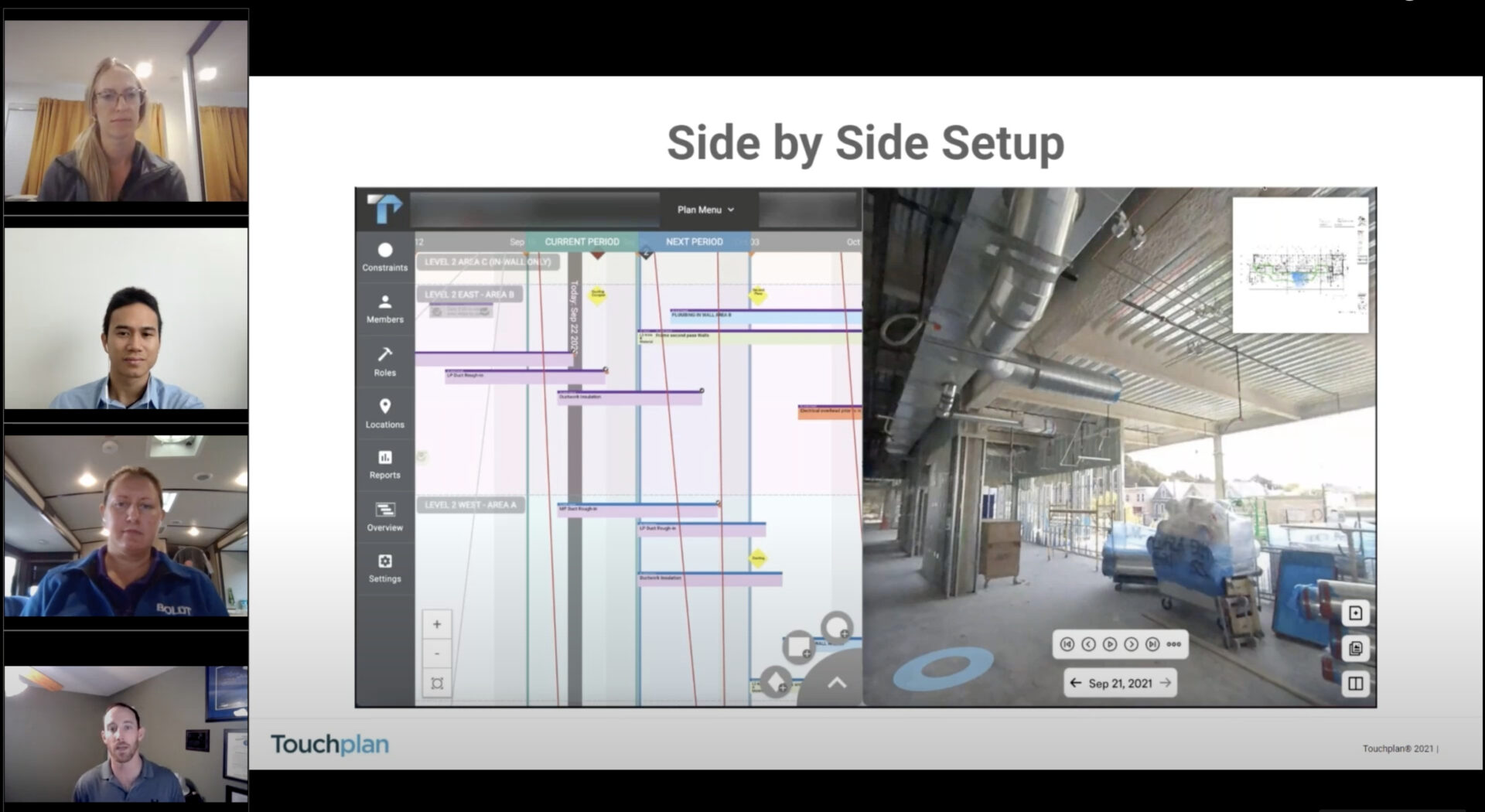
Task: Click the LEVEL 2 AREA C (IN-WALL ONLY) label
Action: point(487,262)
